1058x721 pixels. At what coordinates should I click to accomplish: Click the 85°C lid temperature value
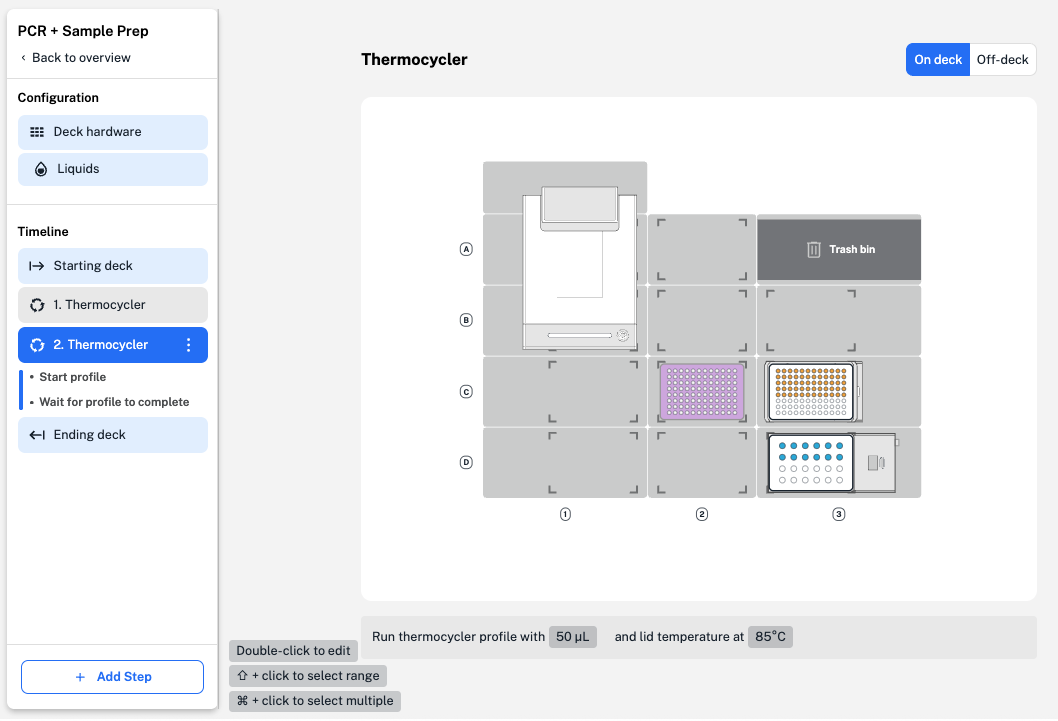[x=770, y=637]
